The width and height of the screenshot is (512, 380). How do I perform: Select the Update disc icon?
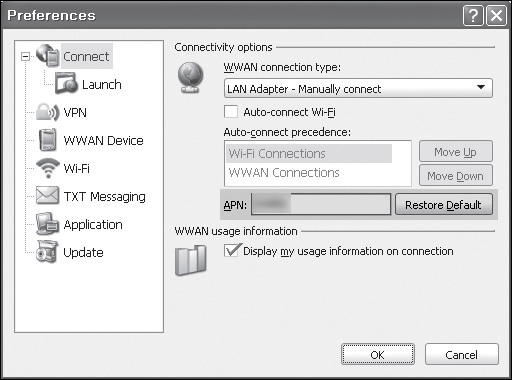tap(47, 252)
